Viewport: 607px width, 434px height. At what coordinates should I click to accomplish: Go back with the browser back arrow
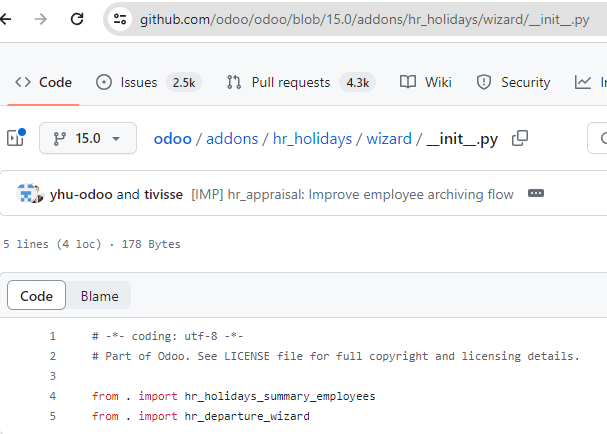5,19
